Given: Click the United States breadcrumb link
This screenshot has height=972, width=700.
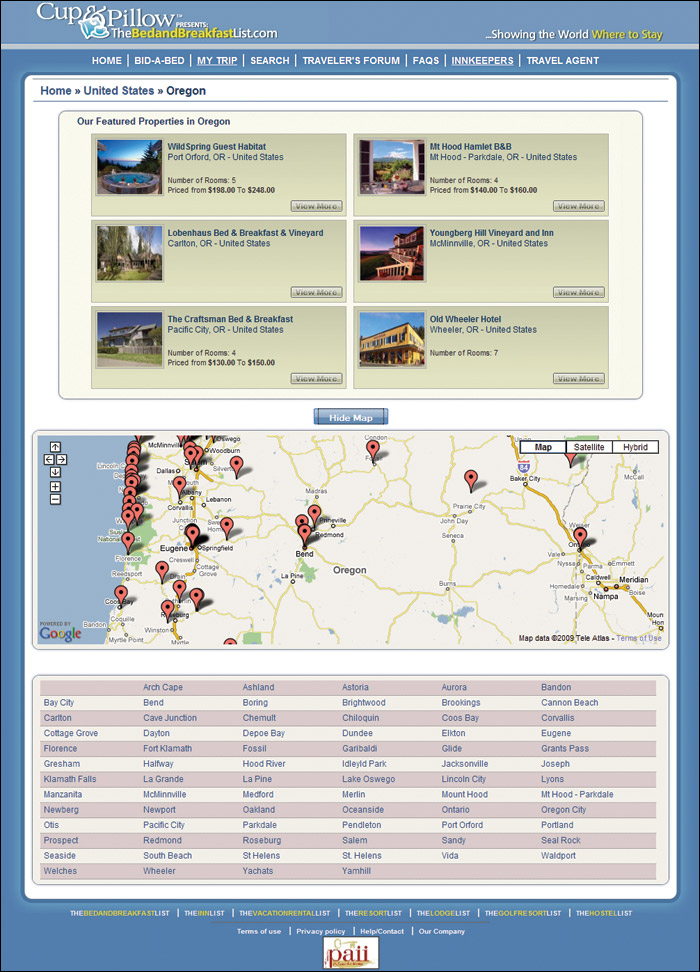Looking at the screenshot, I should [118, 91].
